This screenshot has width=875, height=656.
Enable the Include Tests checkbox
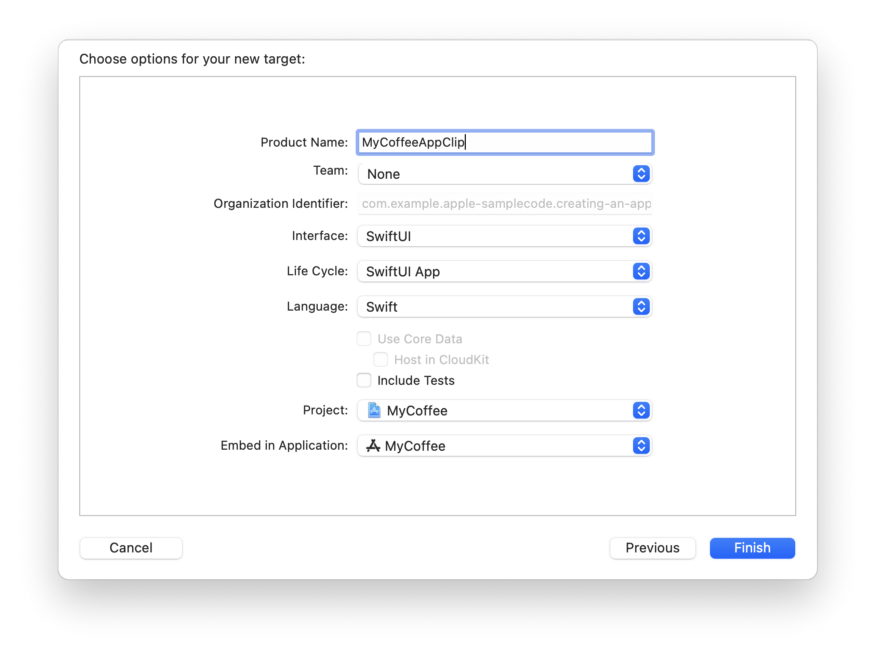point(364,380)
